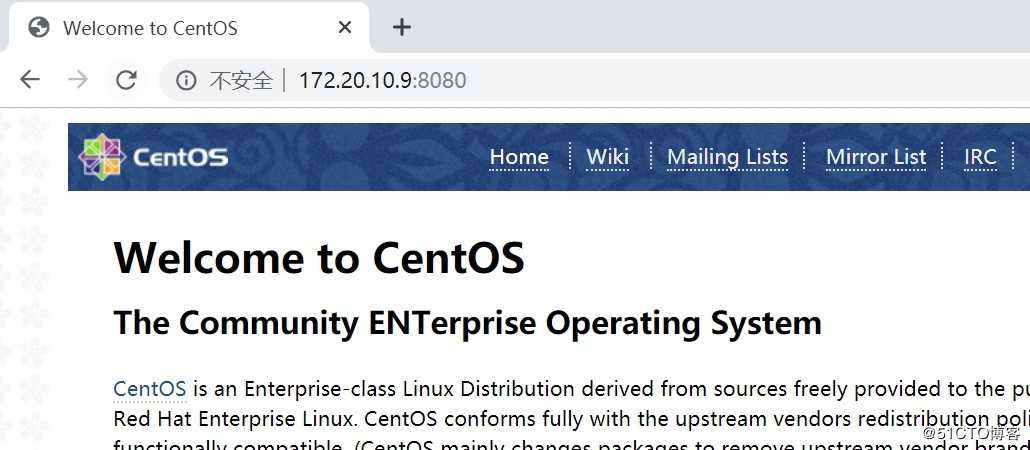Open the Wiki navigation link

[x=608, y=157]
